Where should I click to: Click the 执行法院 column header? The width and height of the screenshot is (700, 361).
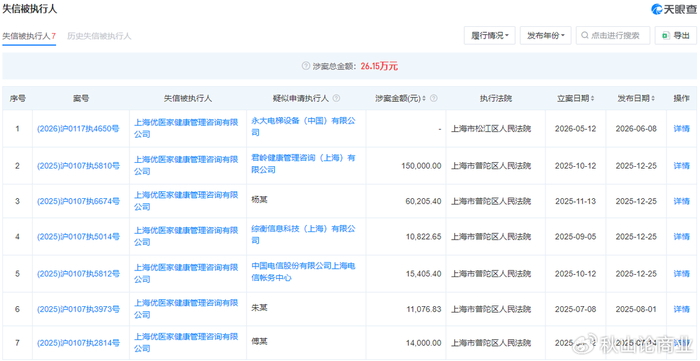click(x=496, y=99)
